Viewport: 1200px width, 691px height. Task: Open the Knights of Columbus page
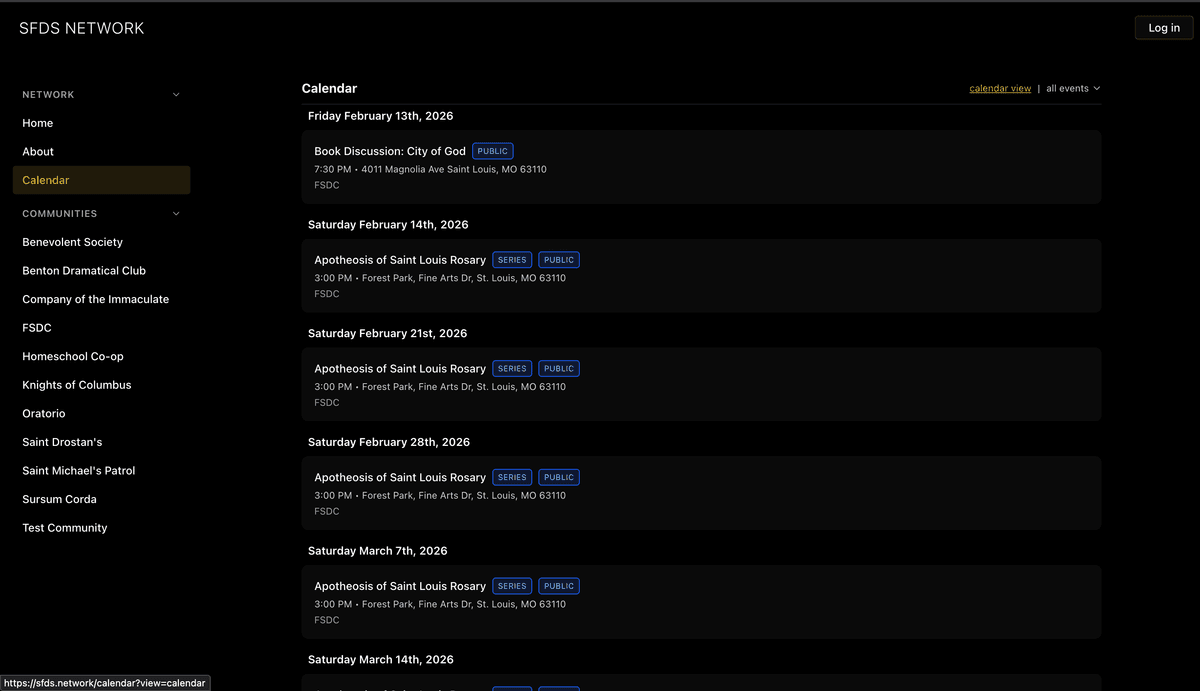click(76, 384)
